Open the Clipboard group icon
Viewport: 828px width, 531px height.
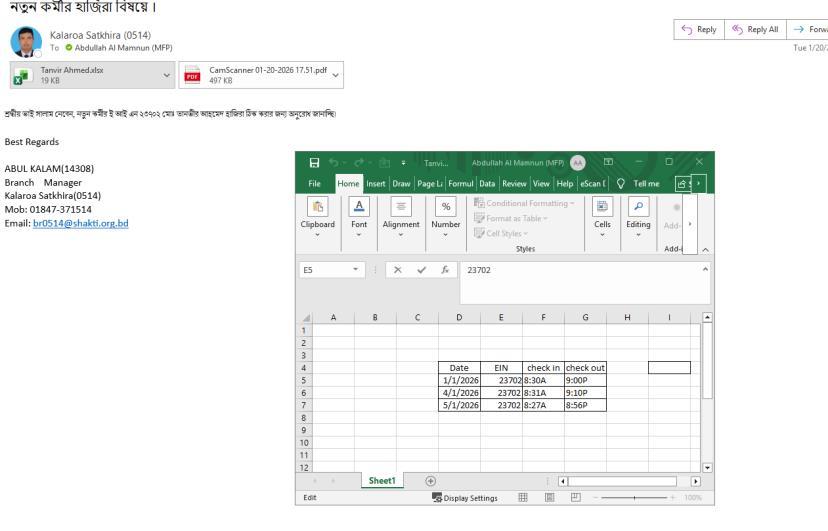pos(319,225)
